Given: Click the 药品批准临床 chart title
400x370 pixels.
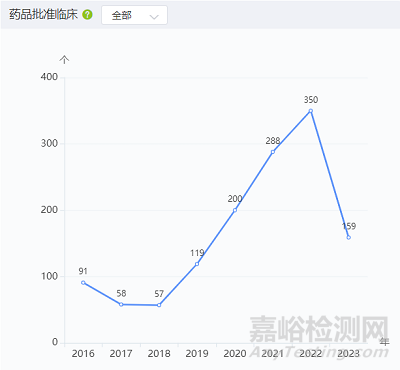Looking at the screenshot, I should pos(43,15).
